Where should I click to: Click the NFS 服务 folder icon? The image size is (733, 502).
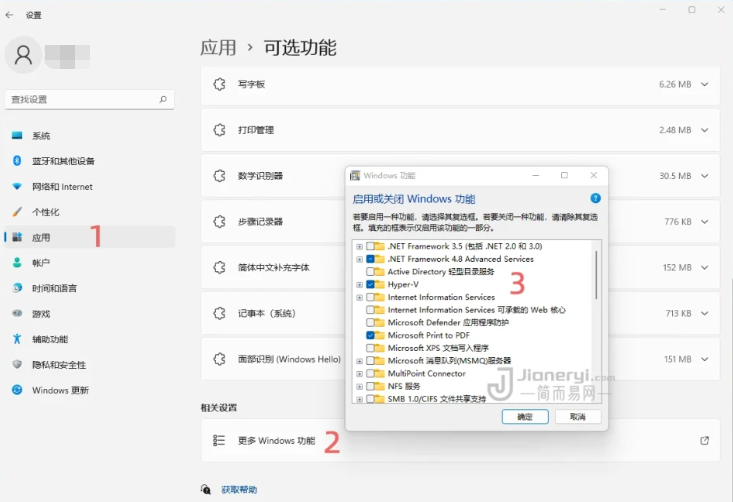tap(379, 386)
